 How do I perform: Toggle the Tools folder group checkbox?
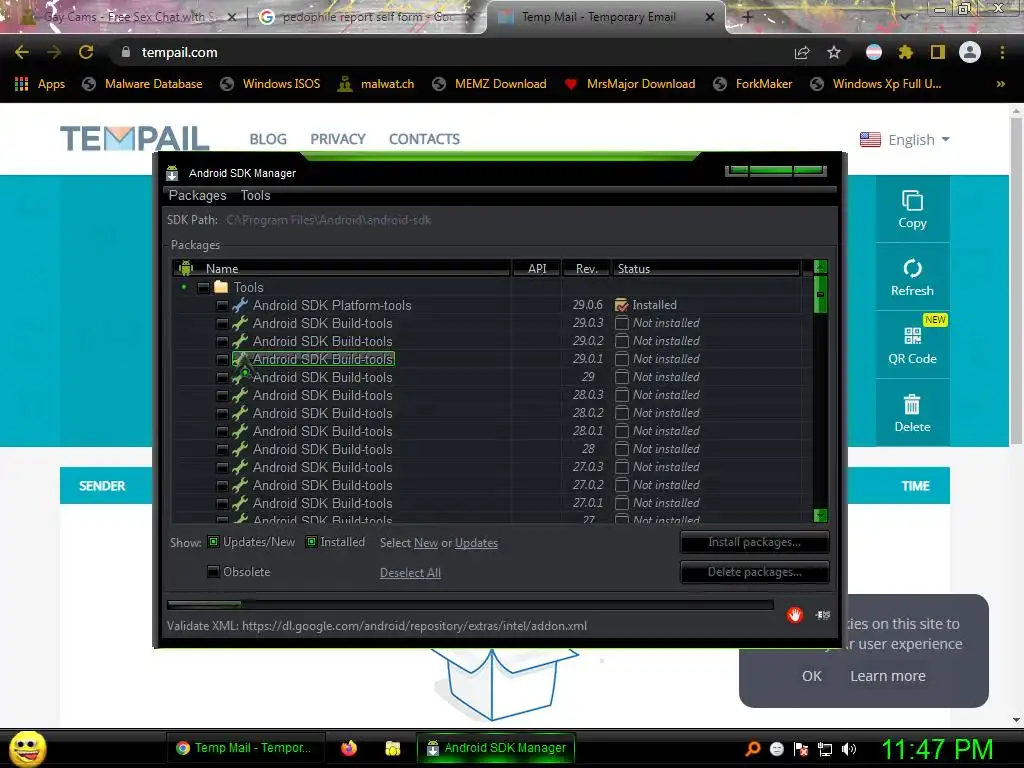[204, 287]
